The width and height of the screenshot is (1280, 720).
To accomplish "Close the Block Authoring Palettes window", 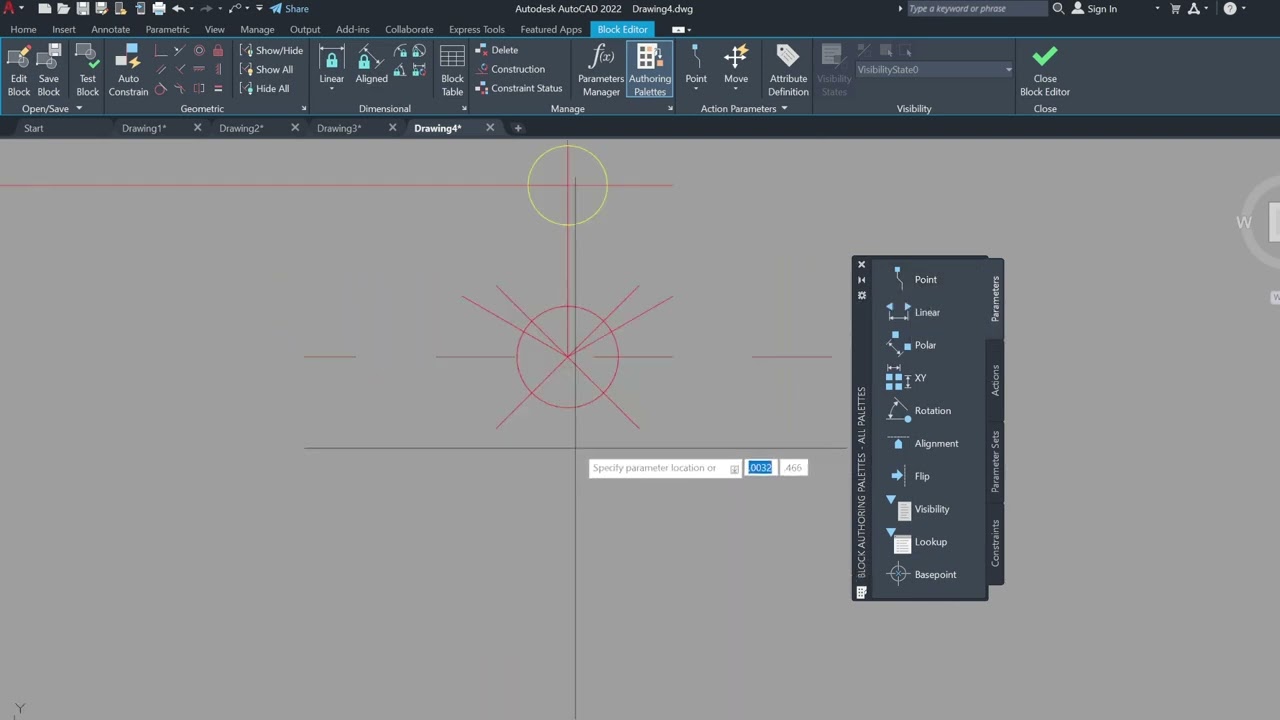I will [x=861, y=265].
